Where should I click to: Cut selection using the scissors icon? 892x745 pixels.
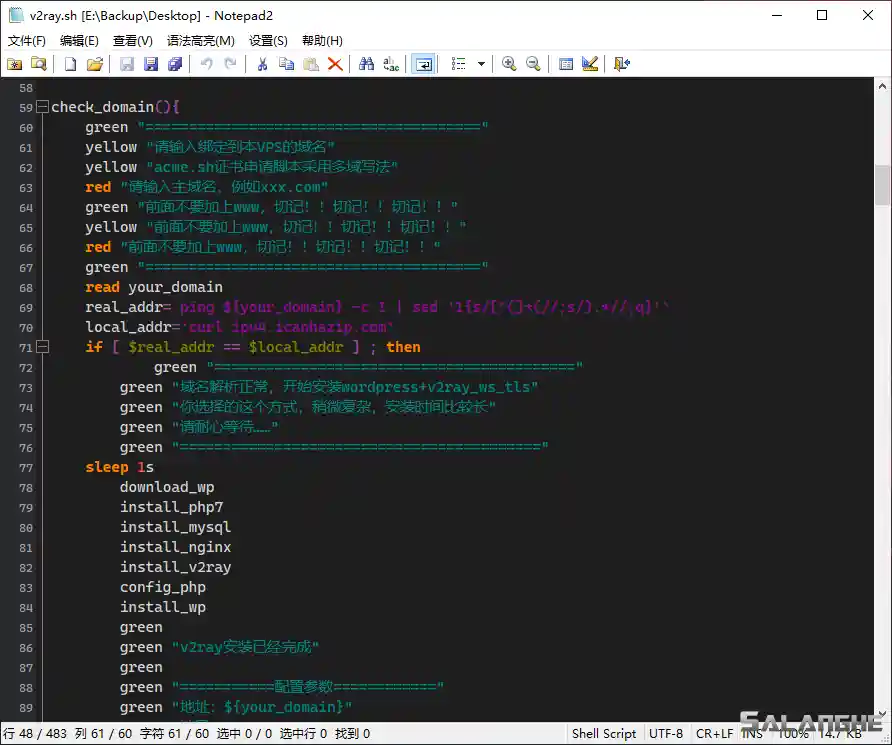tap(261, 64)
